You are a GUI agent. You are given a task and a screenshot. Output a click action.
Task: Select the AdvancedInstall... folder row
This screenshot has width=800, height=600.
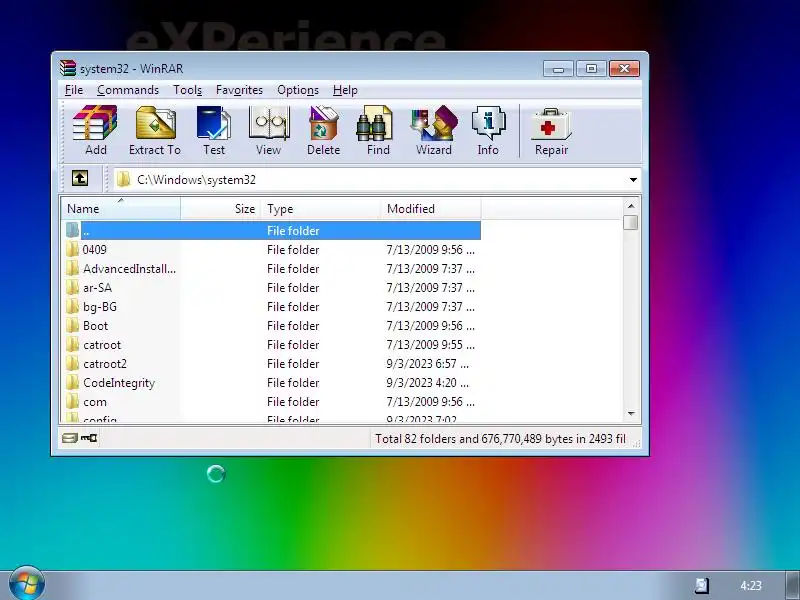(273, 268)
